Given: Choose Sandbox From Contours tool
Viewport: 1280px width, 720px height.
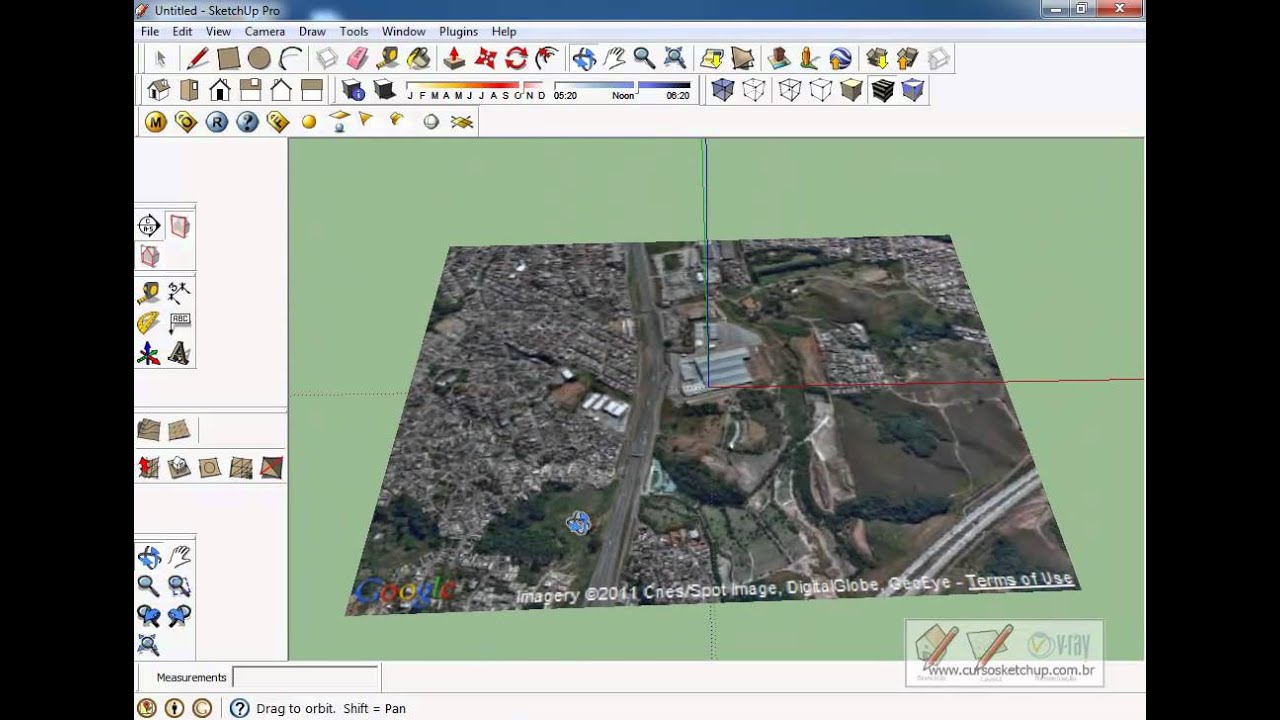Looking at the screenshot, I should coord(149,431).
